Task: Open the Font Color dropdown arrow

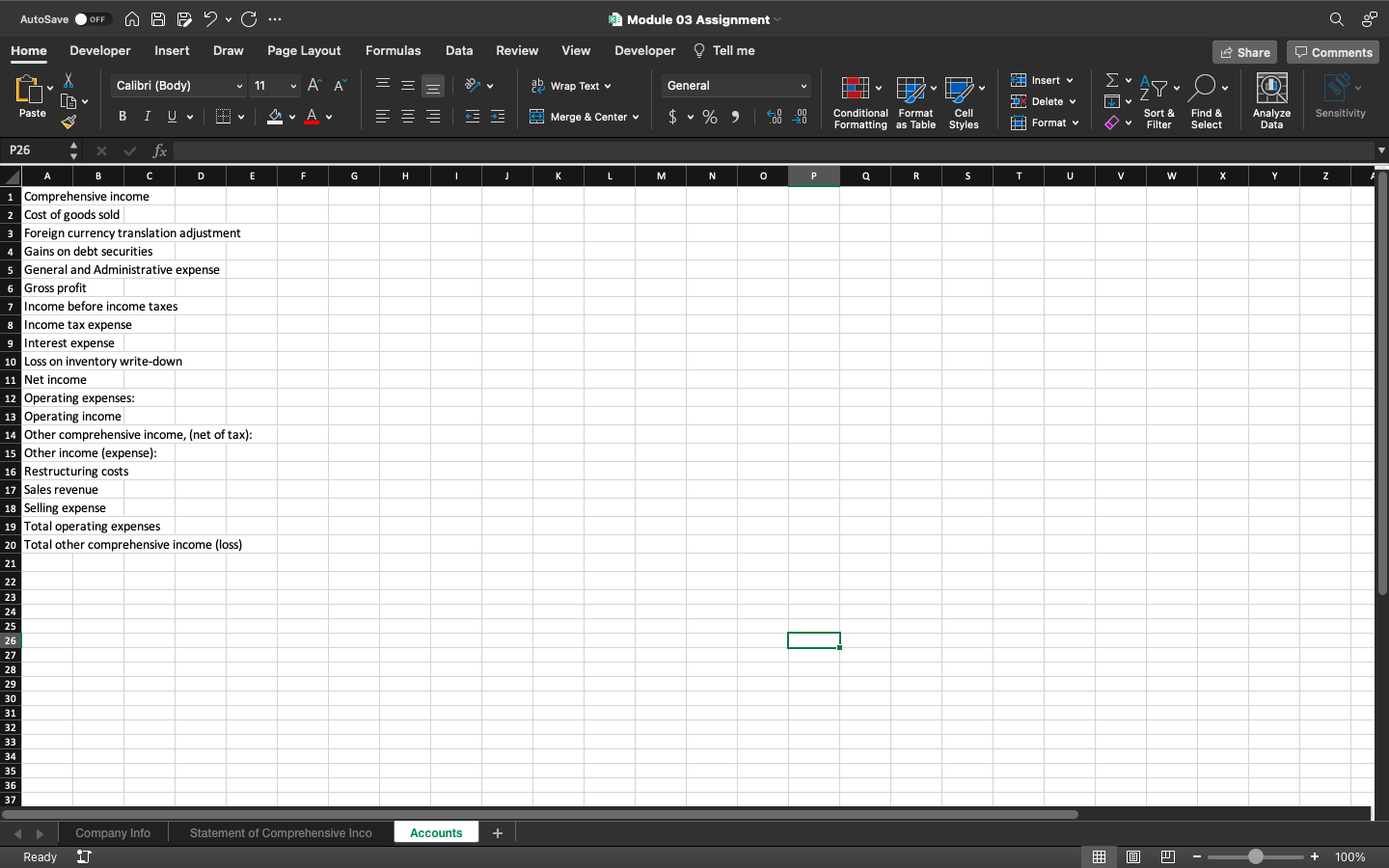Action: (x=328, y=116)
